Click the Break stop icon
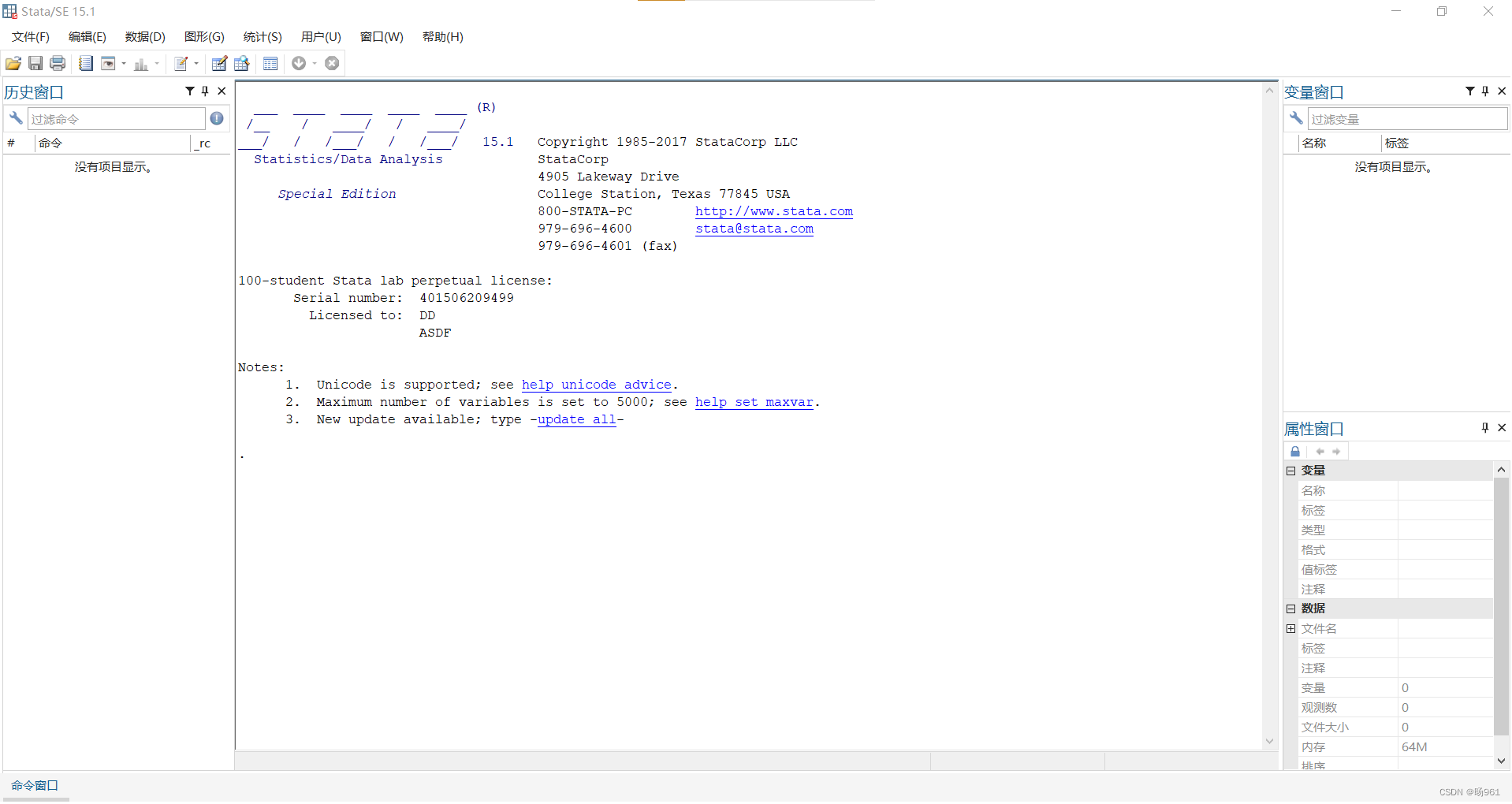Screen dimensions: 1512x804 [x=332, y=64]
